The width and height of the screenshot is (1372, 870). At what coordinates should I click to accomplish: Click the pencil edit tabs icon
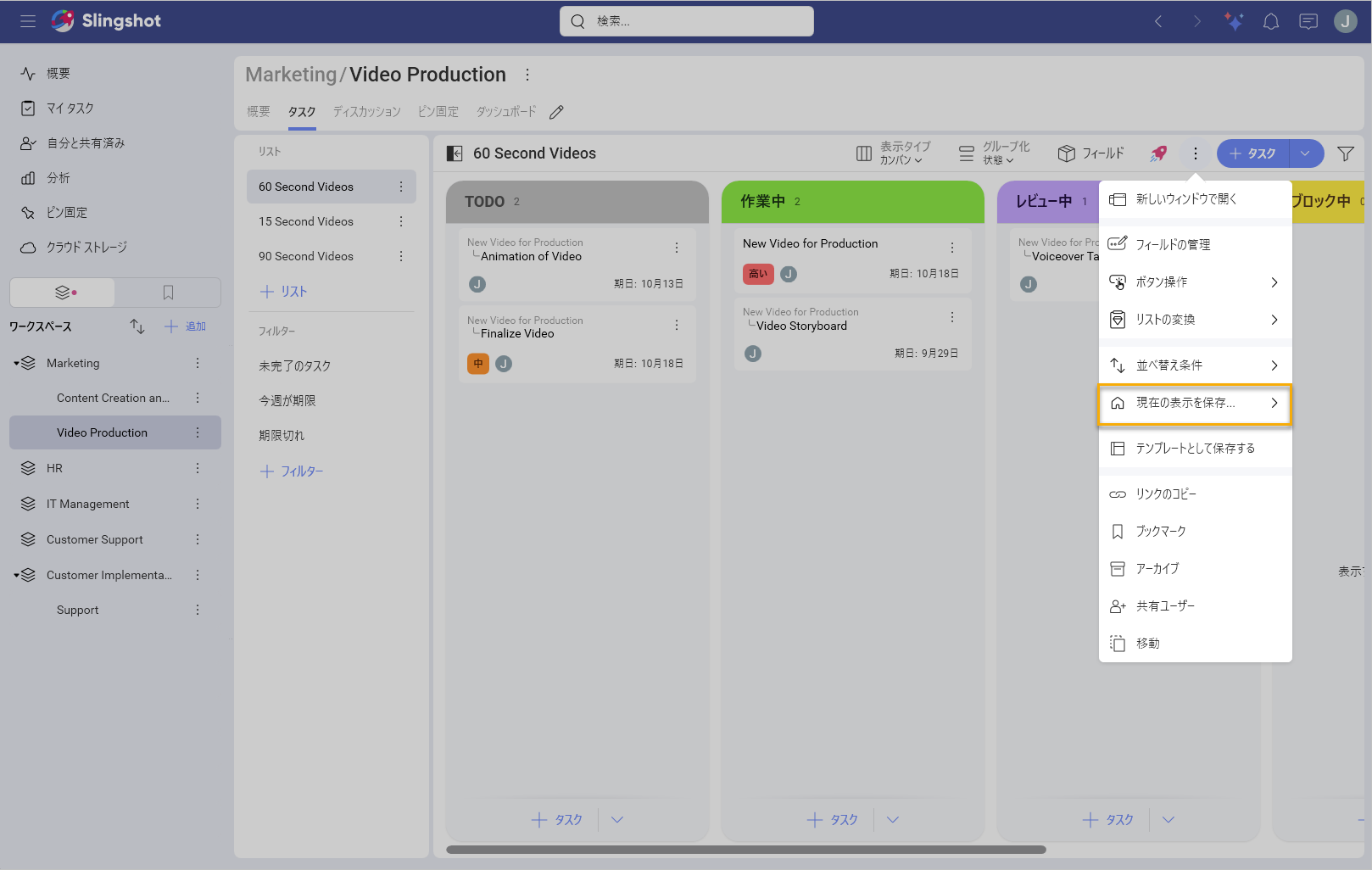pos(556,112)
